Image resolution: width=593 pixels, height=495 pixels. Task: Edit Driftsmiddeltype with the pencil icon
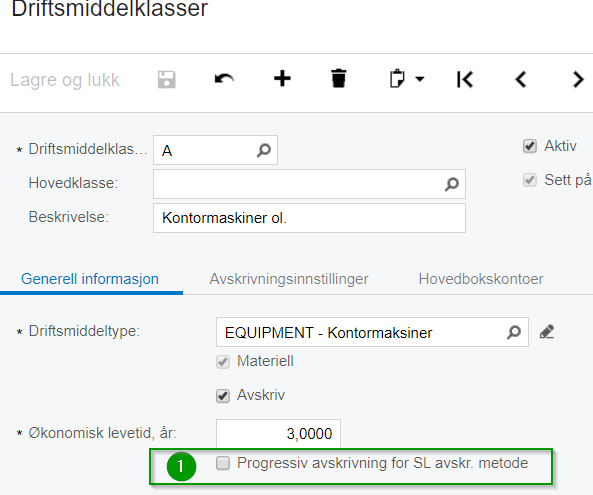tap(547, 332)
